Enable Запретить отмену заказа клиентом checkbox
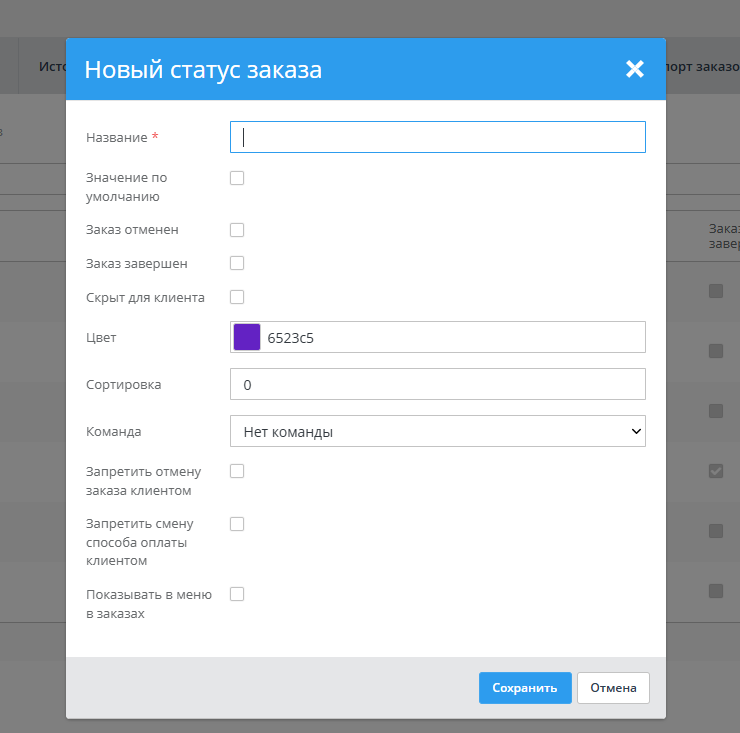Image resolution: width=740 pixels, height=733 pixels. click(237, 471)
